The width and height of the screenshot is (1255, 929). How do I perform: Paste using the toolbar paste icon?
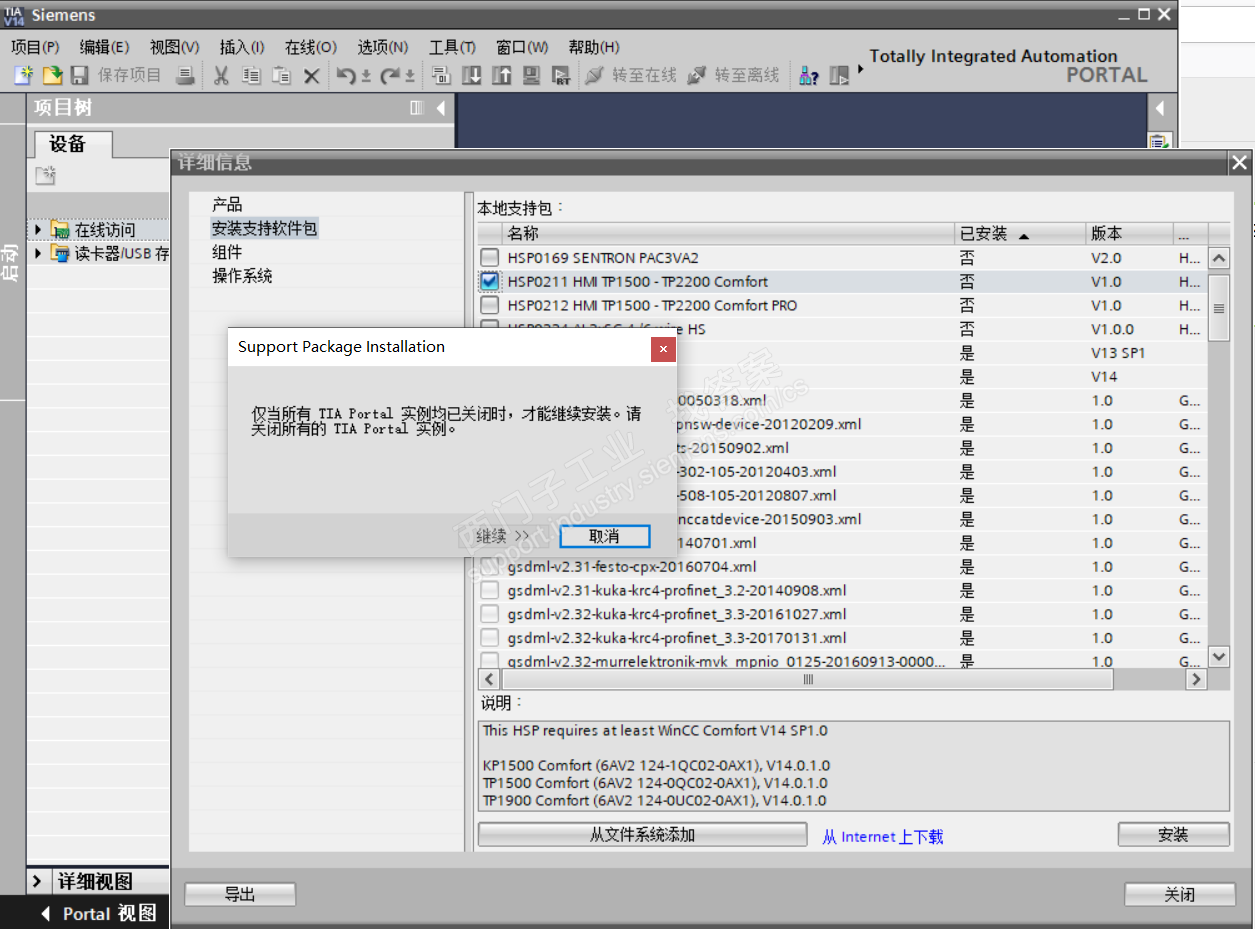tap(282, 75)
